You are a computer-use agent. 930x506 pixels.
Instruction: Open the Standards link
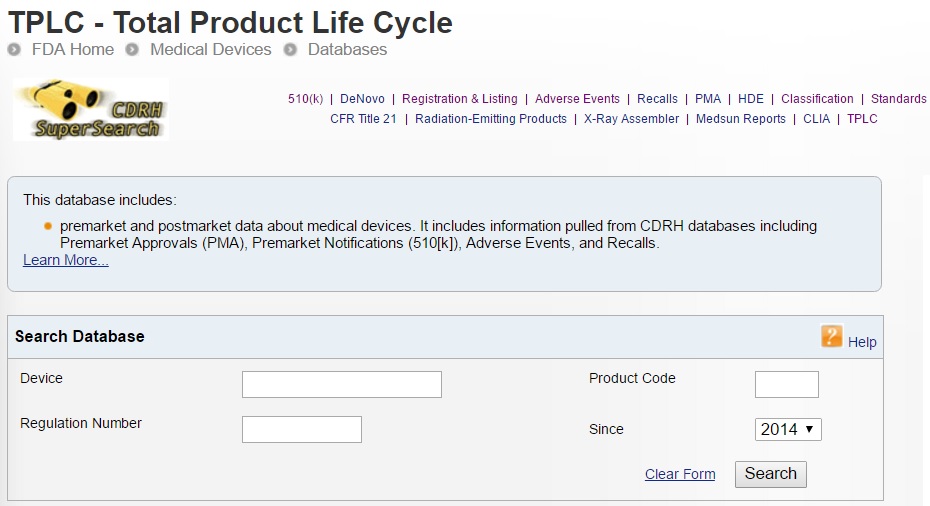898,99
